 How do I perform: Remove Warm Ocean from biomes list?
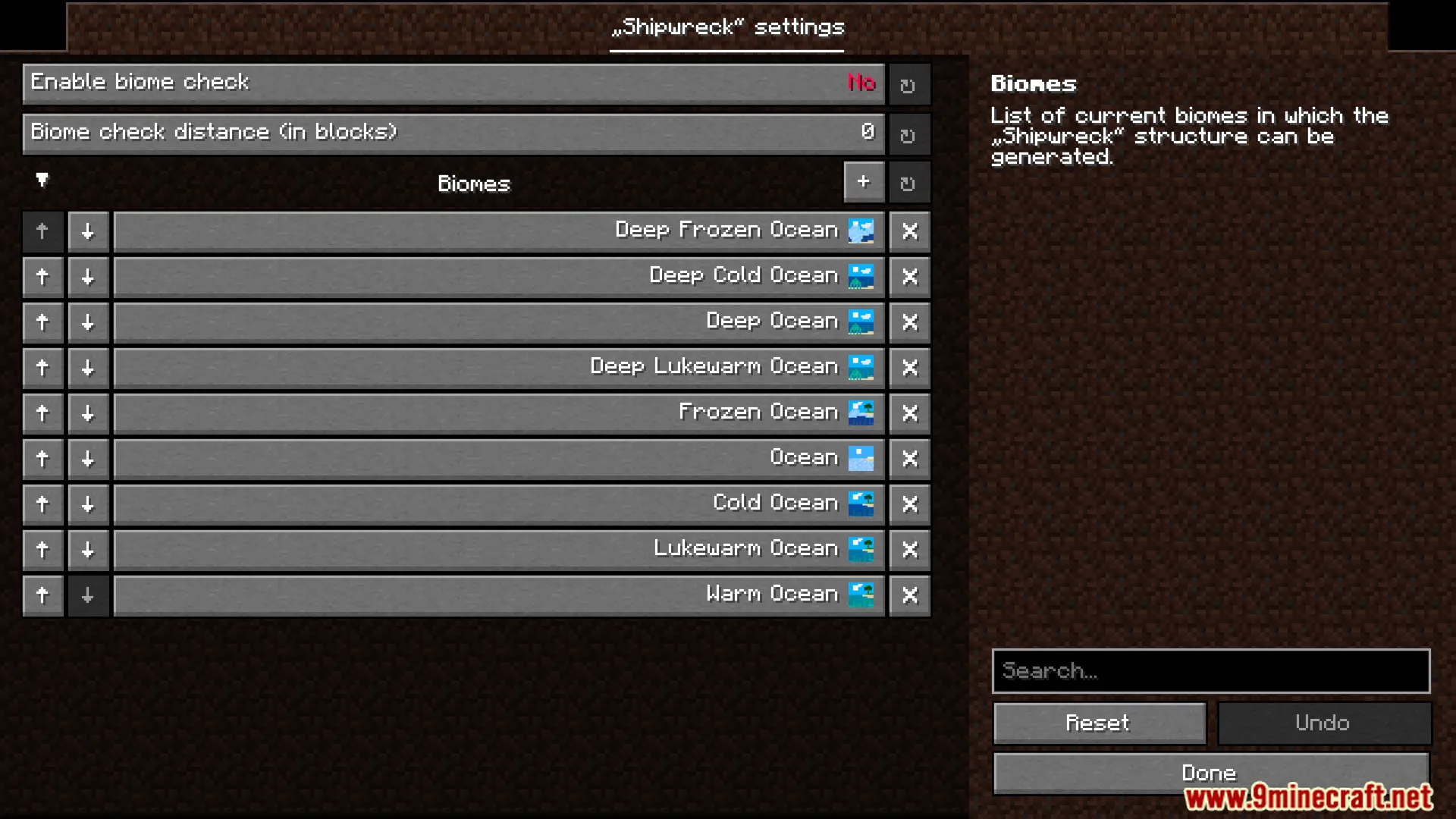[908, 594]
